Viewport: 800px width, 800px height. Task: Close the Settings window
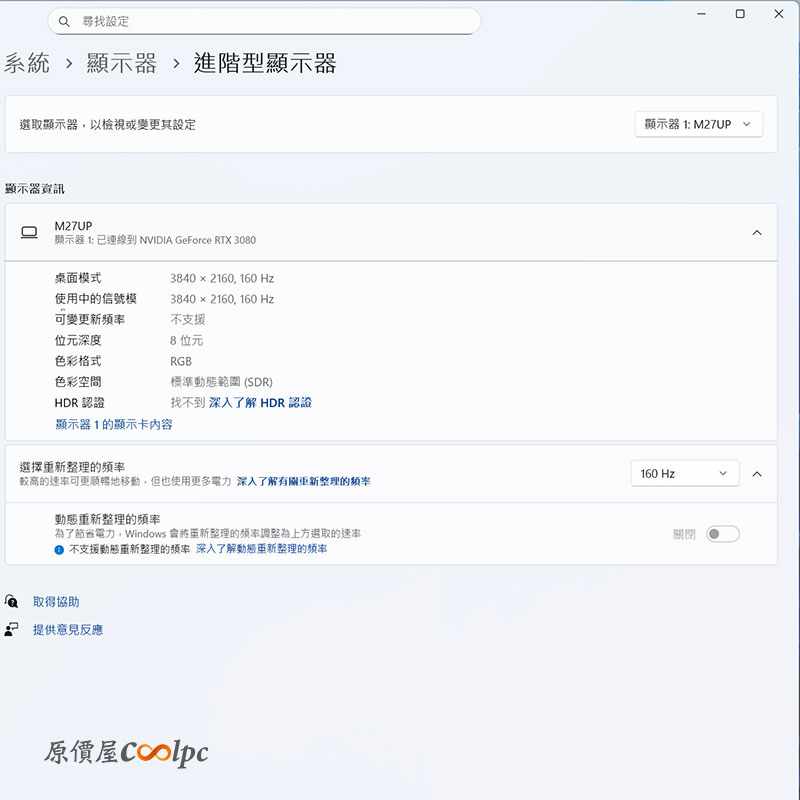click(x=779, y=14)
